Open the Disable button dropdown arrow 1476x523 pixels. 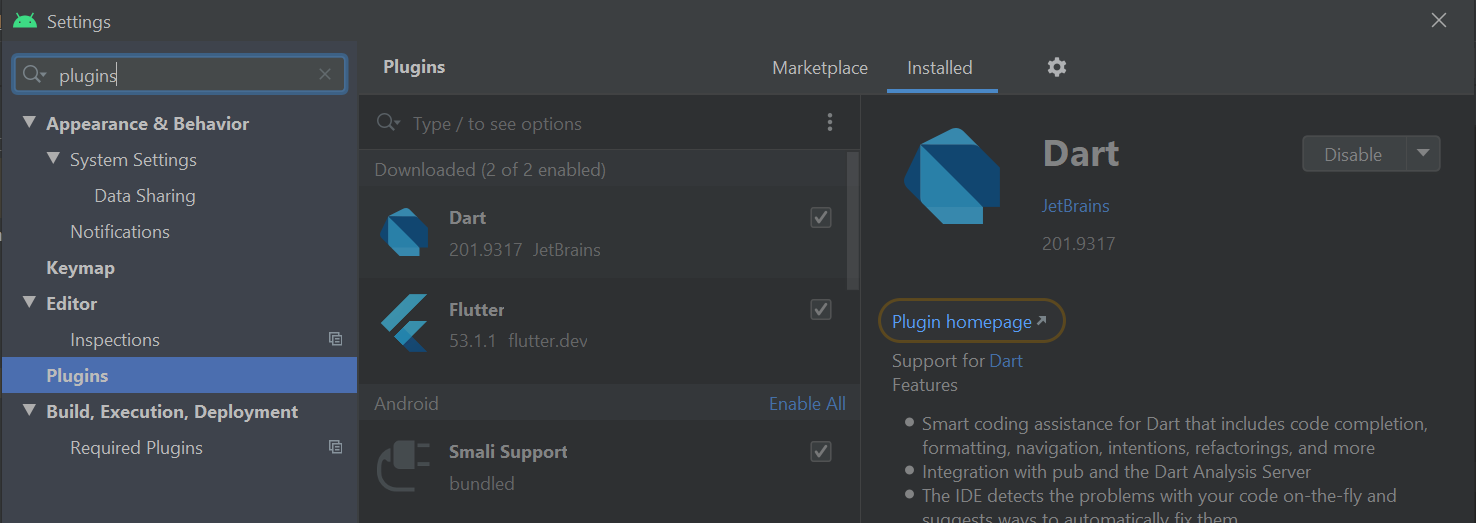click(1423, 154)
